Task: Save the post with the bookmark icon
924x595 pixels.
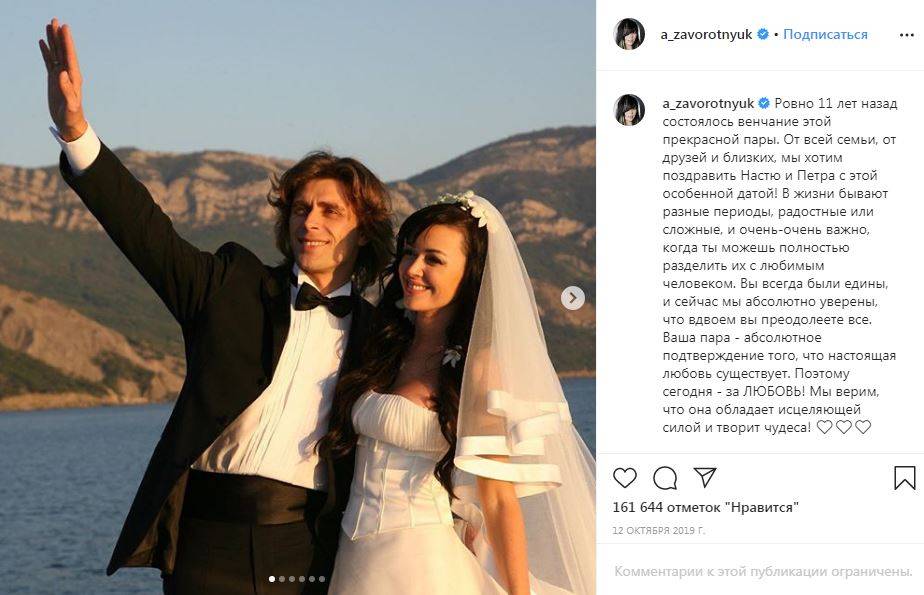Action: tap(904, 478)
